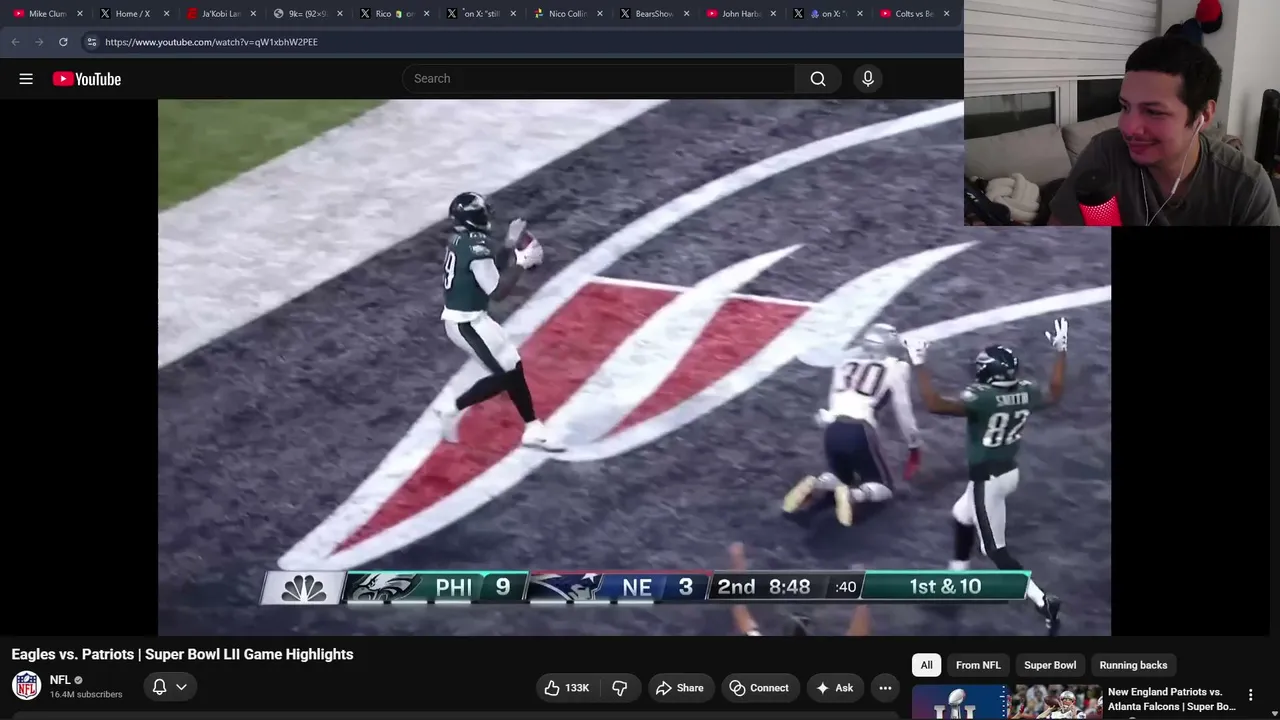The height and width of the screenshot is (720, 1280).
Task: Focus the YouTube search field
Action: pos(600,79)
